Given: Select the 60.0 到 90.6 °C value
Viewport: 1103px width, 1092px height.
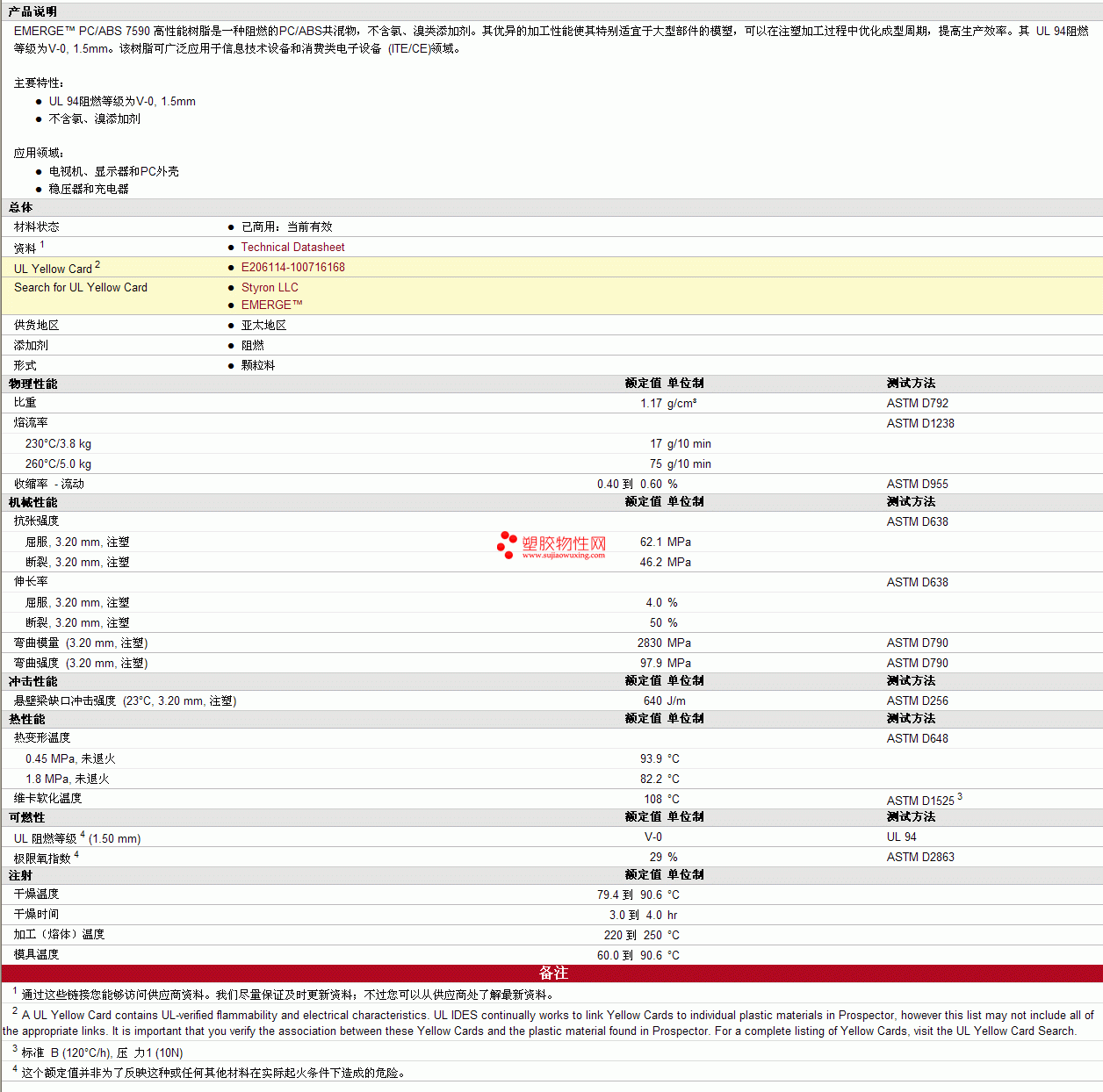Looking at the screenshot, I should pyautogui.click(x=638, y=956).
